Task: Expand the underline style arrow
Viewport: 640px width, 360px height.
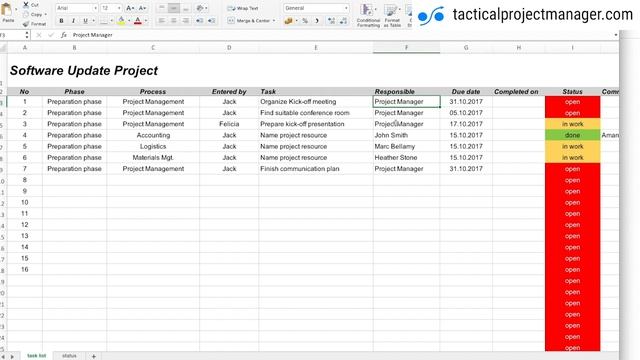Action: tap(93, 20)
